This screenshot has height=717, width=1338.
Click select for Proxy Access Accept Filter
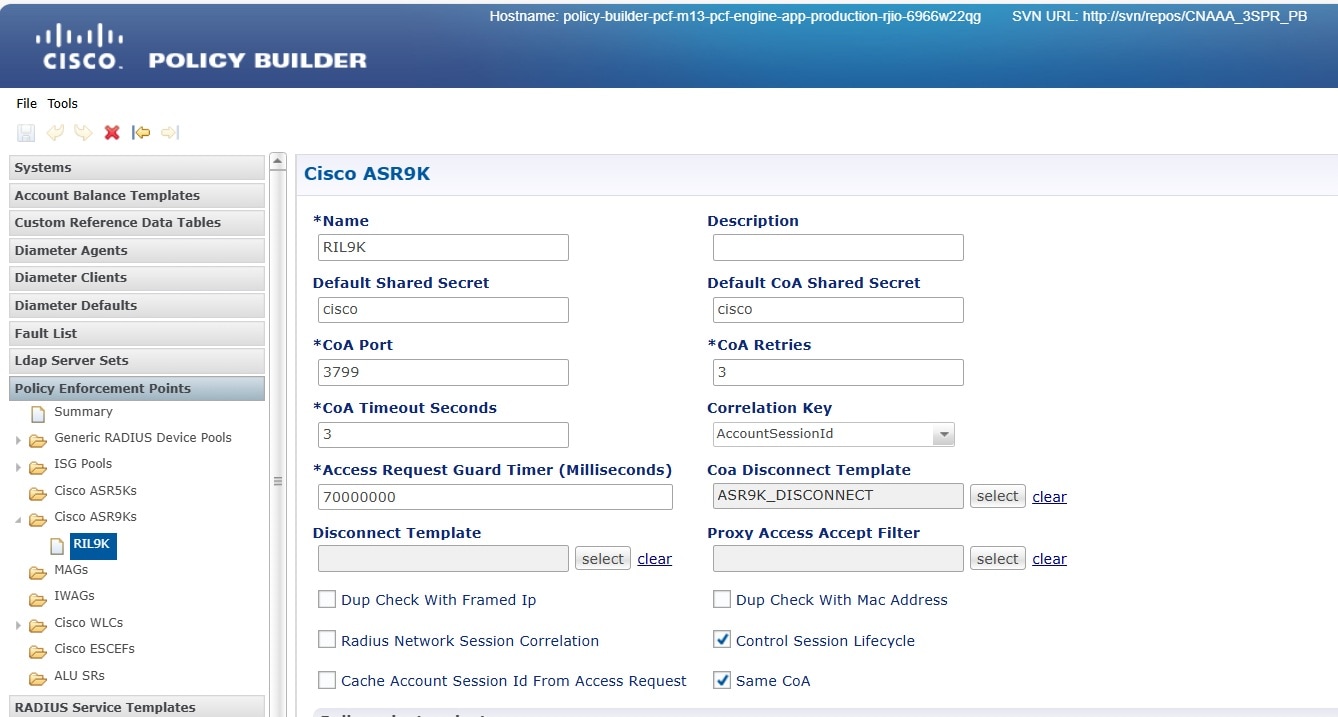tap(997, 559)
